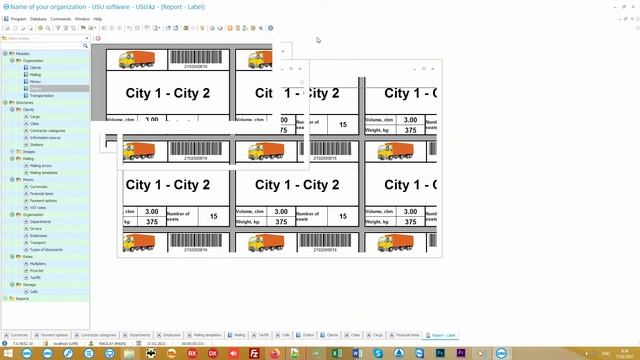
Task: Expand the Images folder
Action: [12, 151]
